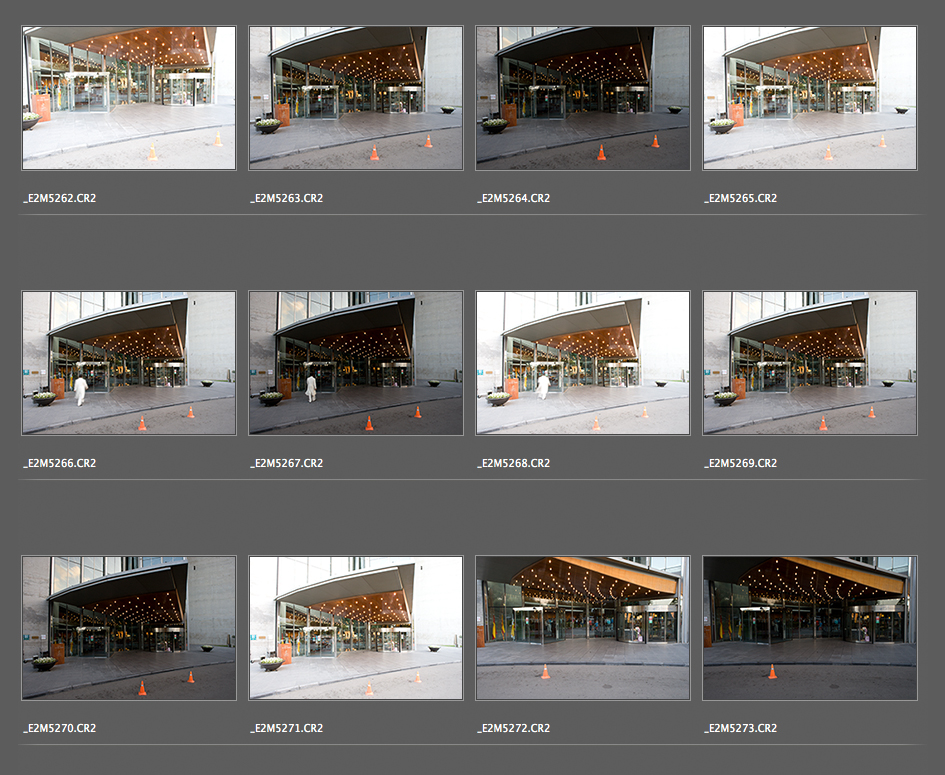Image resolution: width=945 pixels, height=775 pixels.
Task: Click the _E2M5265.CR2 filename text
Action: (740, 198)
